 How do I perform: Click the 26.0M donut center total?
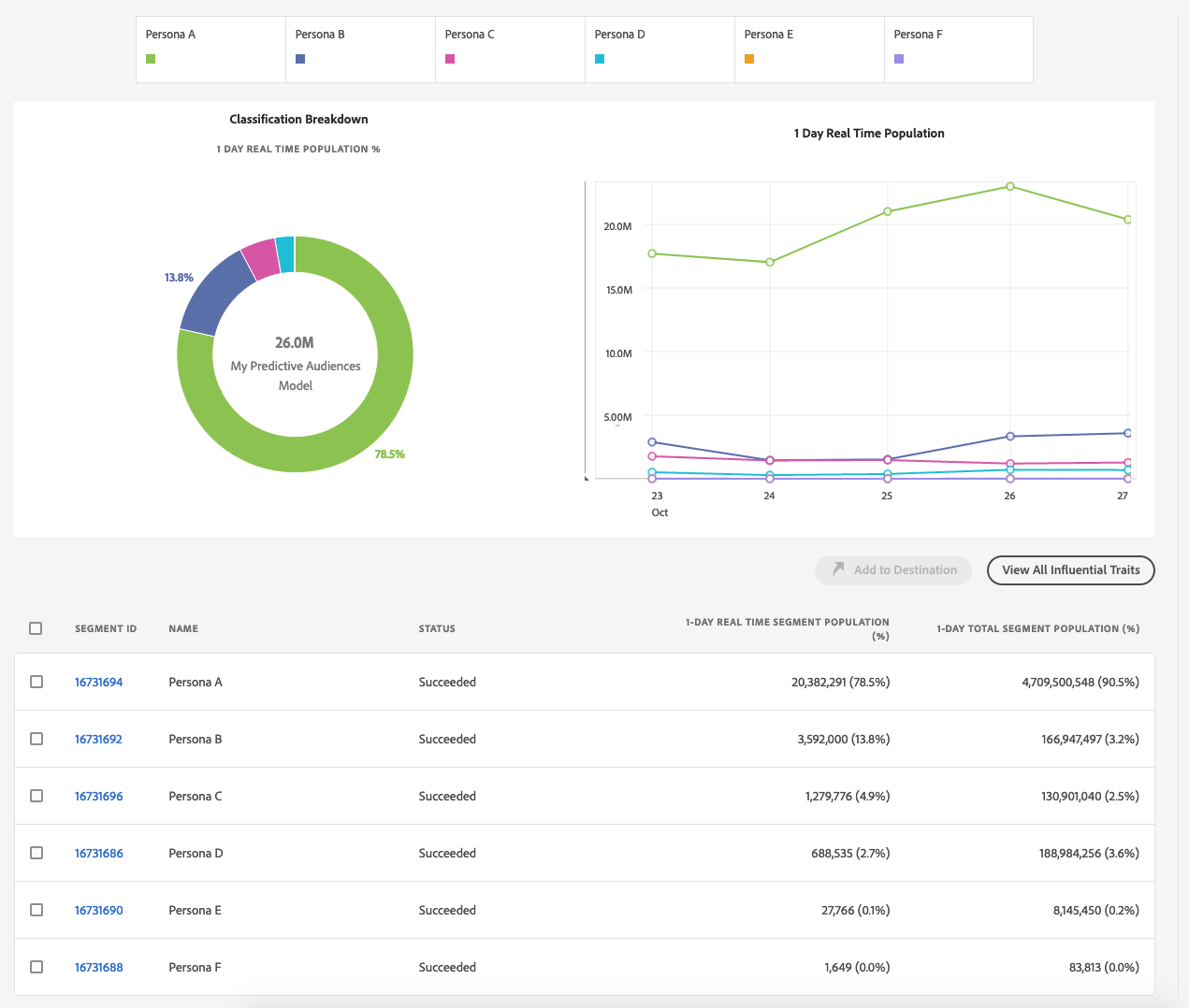(x=295, y=342)
